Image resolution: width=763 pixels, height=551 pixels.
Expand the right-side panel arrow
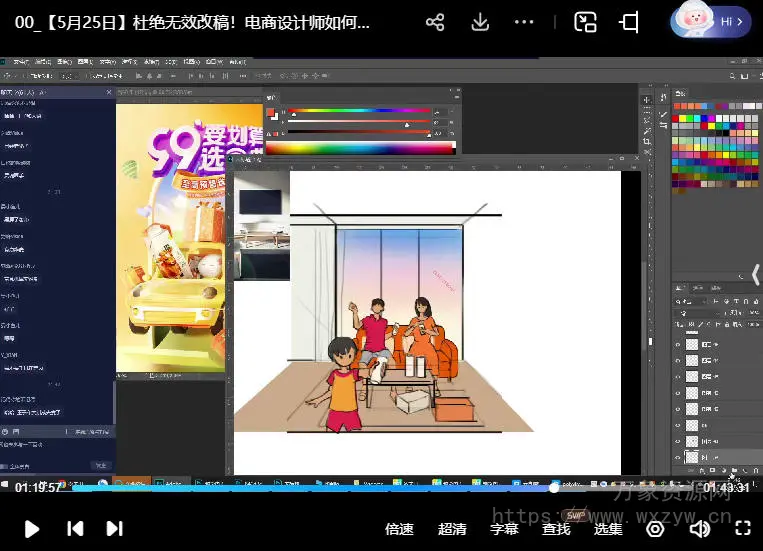[x=755, y=274]
